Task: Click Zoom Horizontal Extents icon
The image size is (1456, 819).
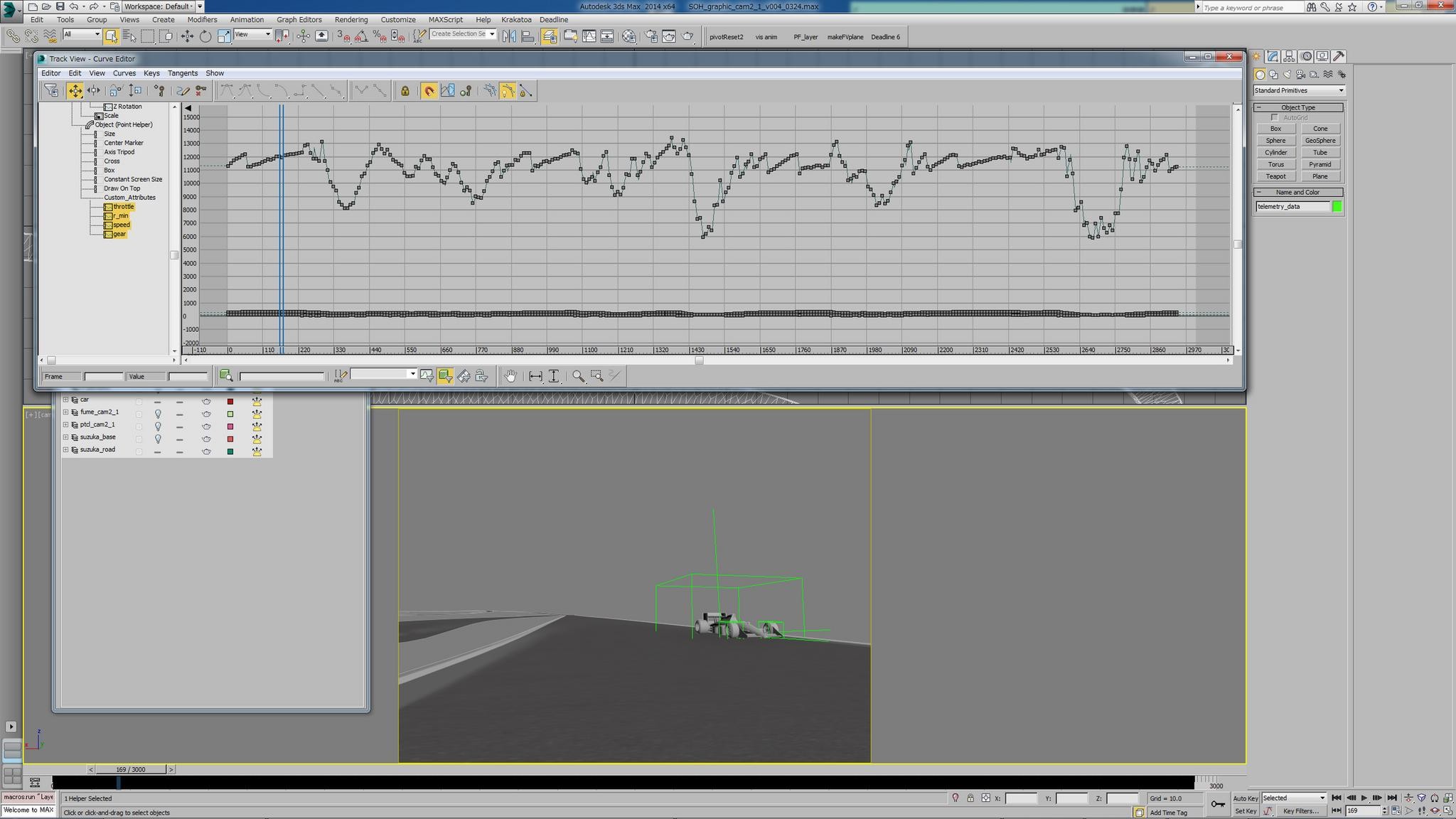Action: tap(535, 376)
